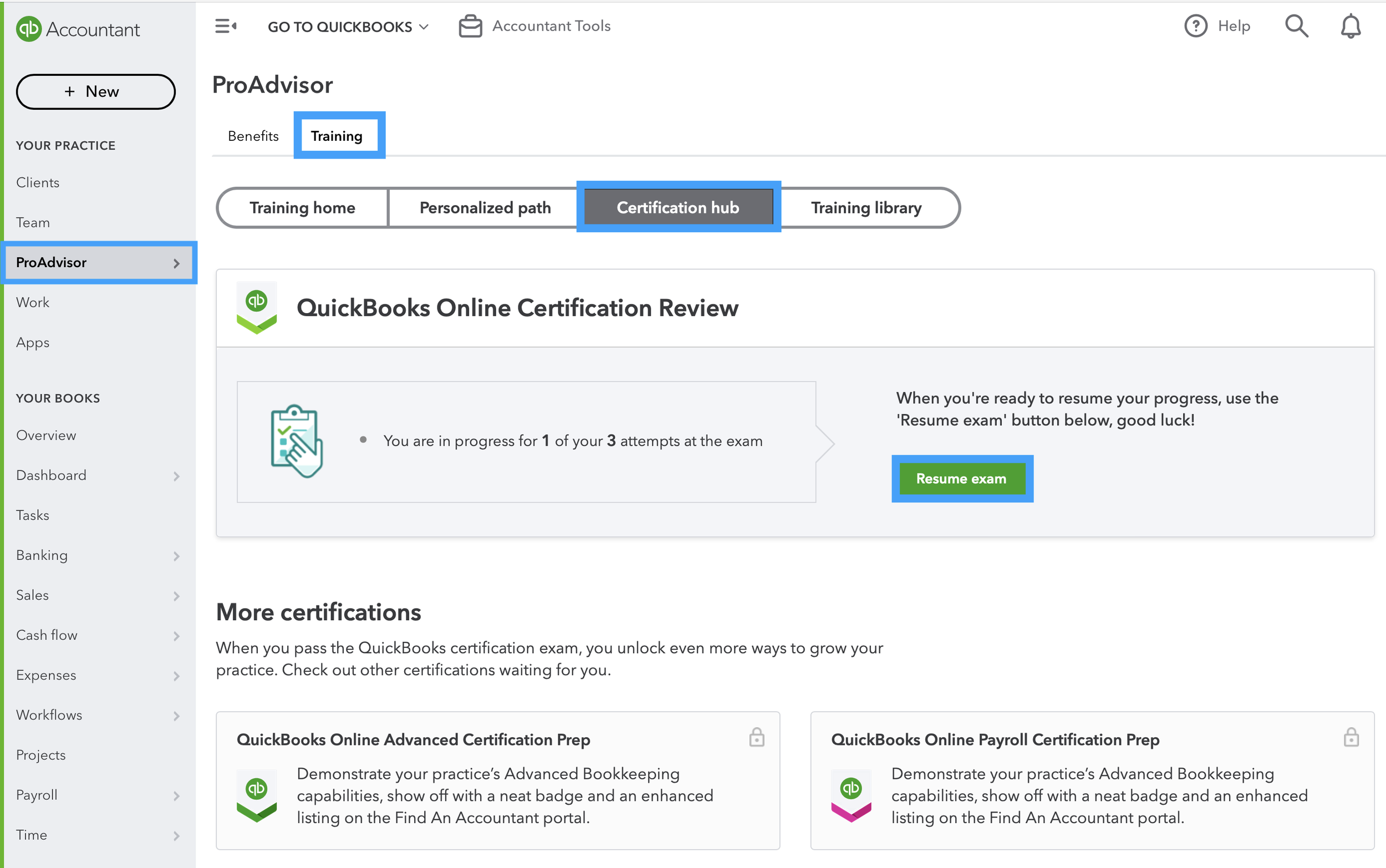Click lock icon on Payroll Certification Prep

click(x=1351, y=737)
